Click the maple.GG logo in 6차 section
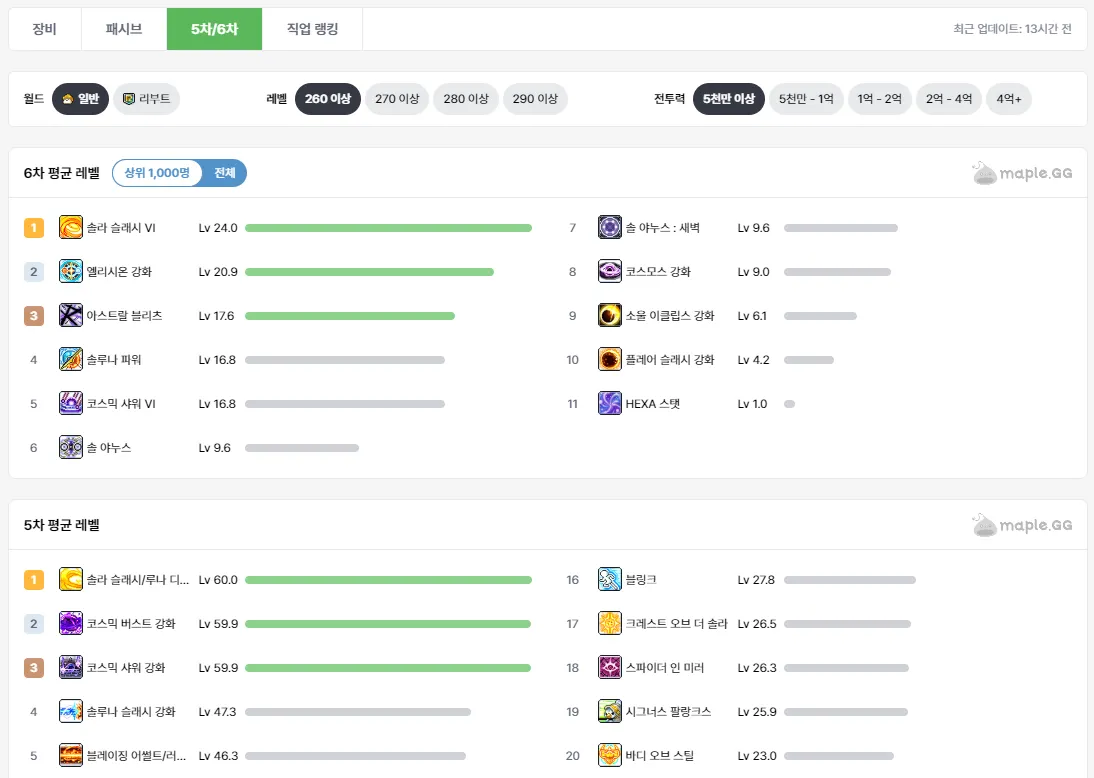This screenshot has width=1094, height=778. click(x=1022, y=173)
